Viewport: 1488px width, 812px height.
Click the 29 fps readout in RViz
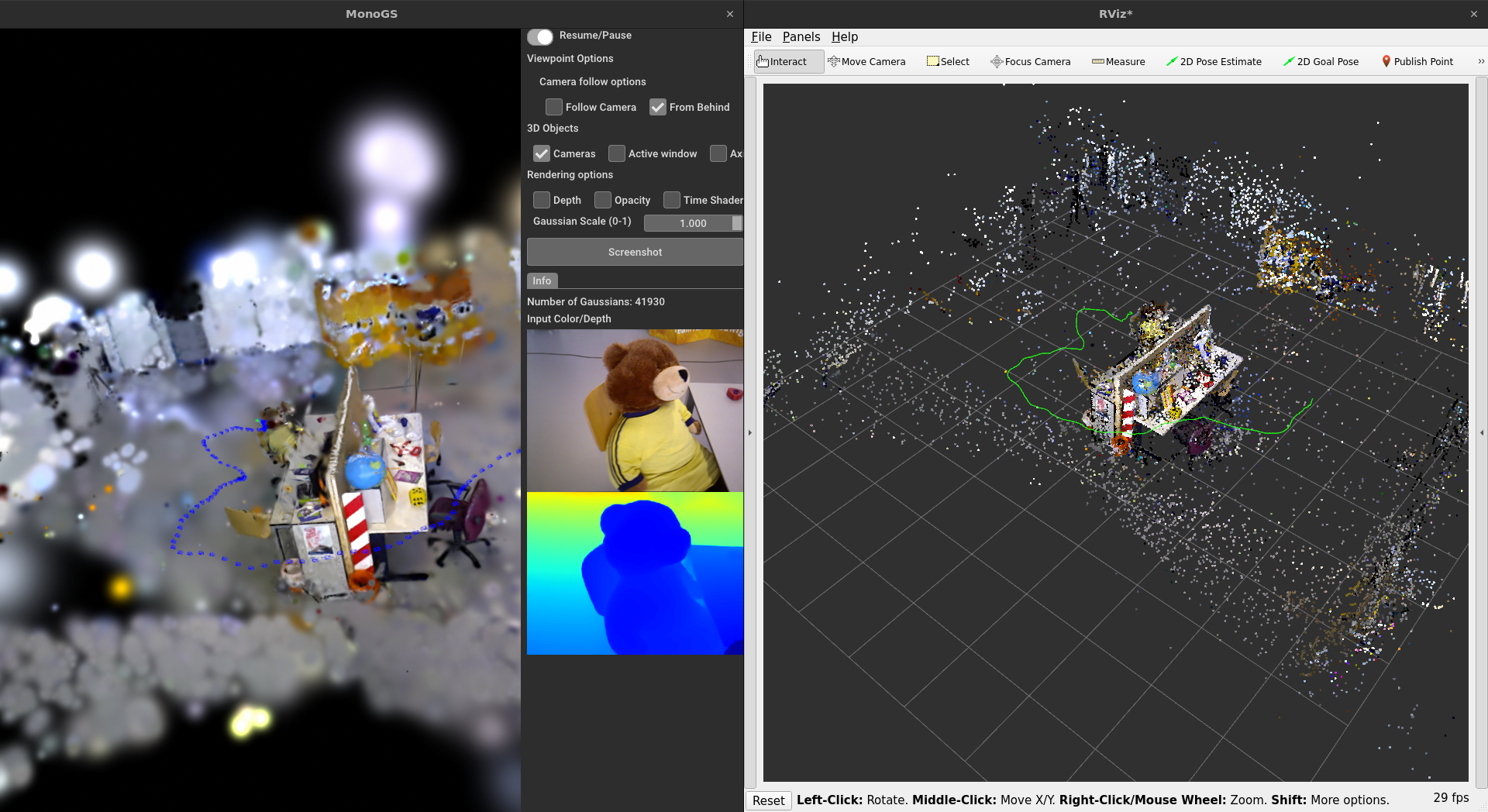pyautogui.click(x=1451, y=797)
